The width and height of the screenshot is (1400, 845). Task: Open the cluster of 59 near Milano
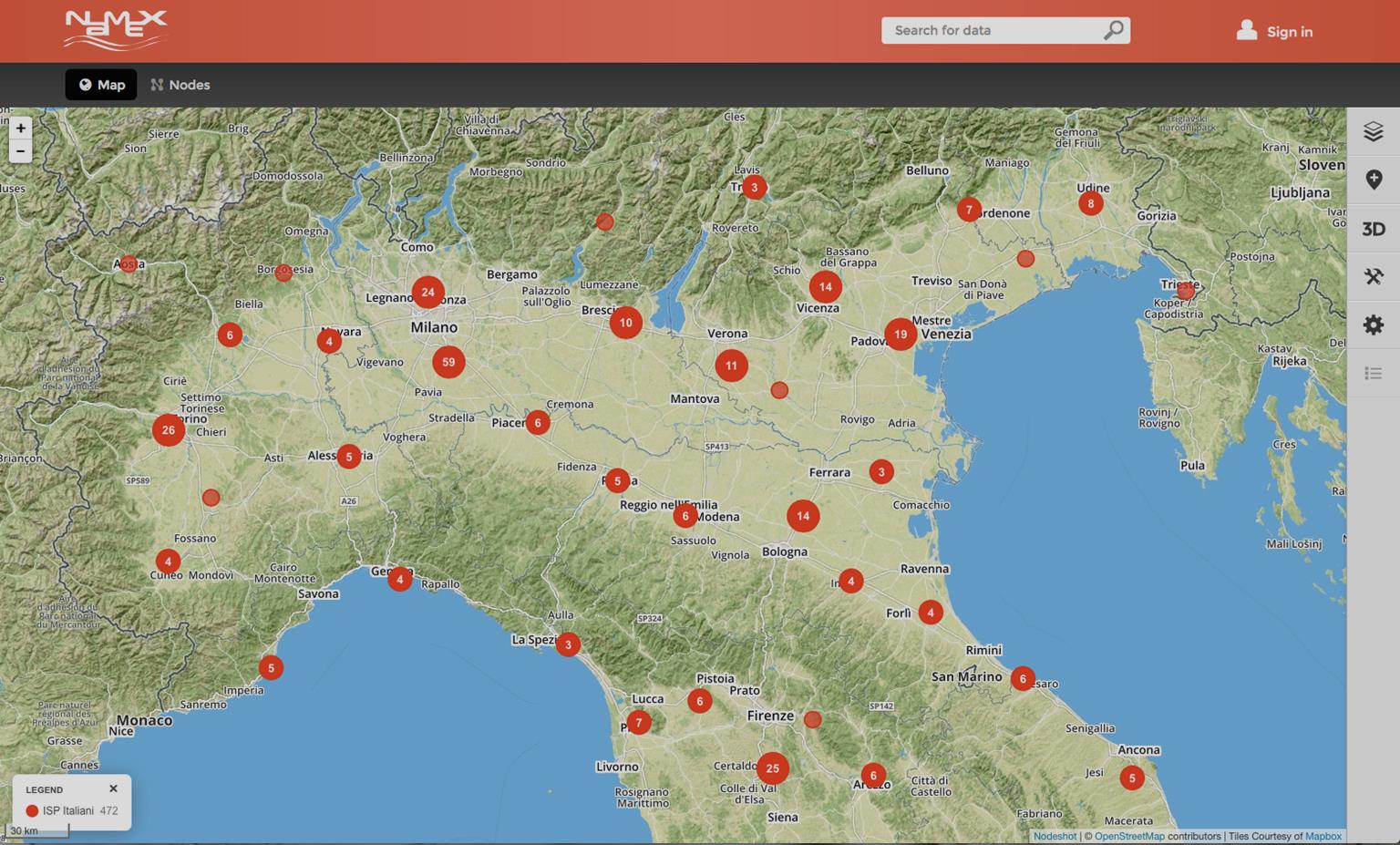coord(448,362)
